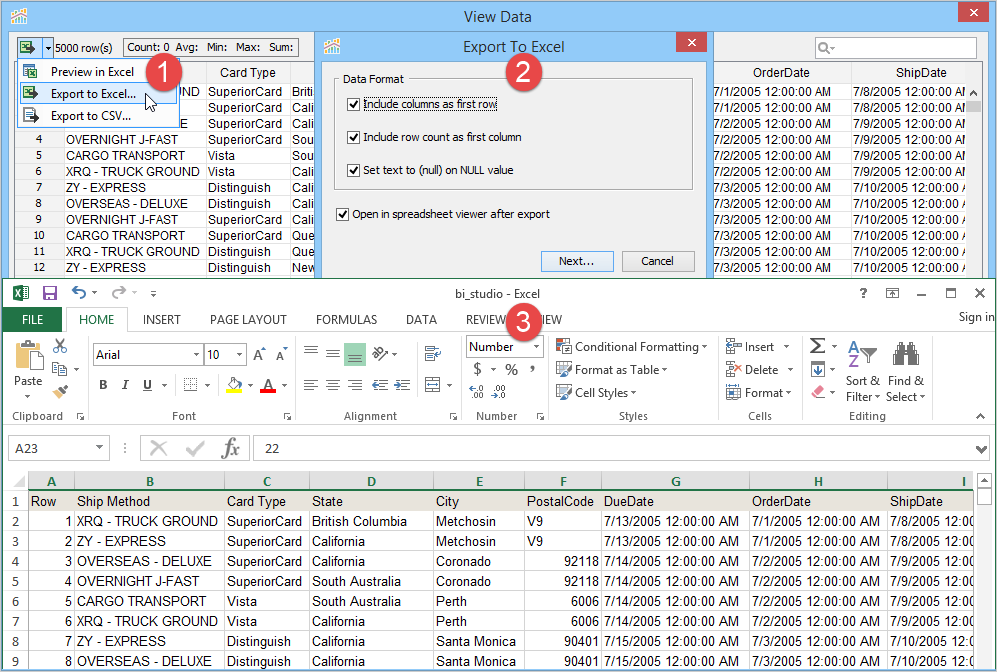The image size is (997, 672).
Task: Uncheck Include row count as first column
Action: [354, 137]
